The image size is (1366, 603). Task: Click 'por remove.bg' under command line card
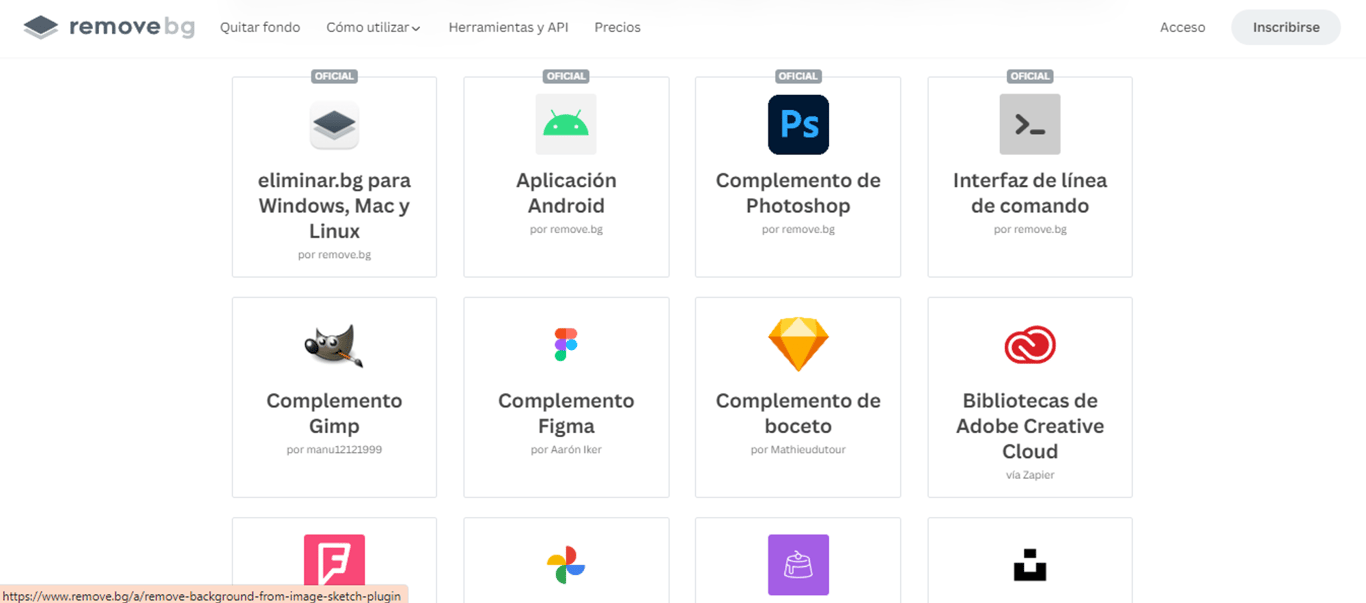tap(1030, 229)
